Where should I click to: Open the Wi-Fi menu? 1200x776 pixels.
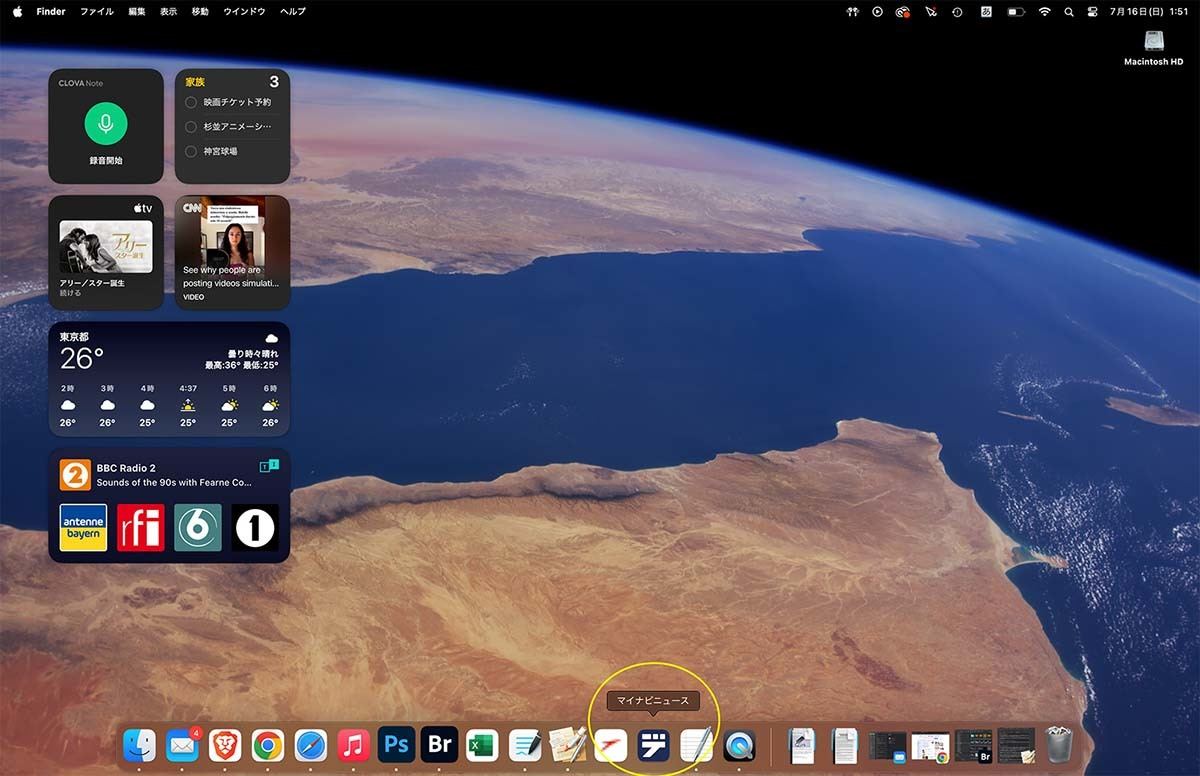[x=1044, y=12]
